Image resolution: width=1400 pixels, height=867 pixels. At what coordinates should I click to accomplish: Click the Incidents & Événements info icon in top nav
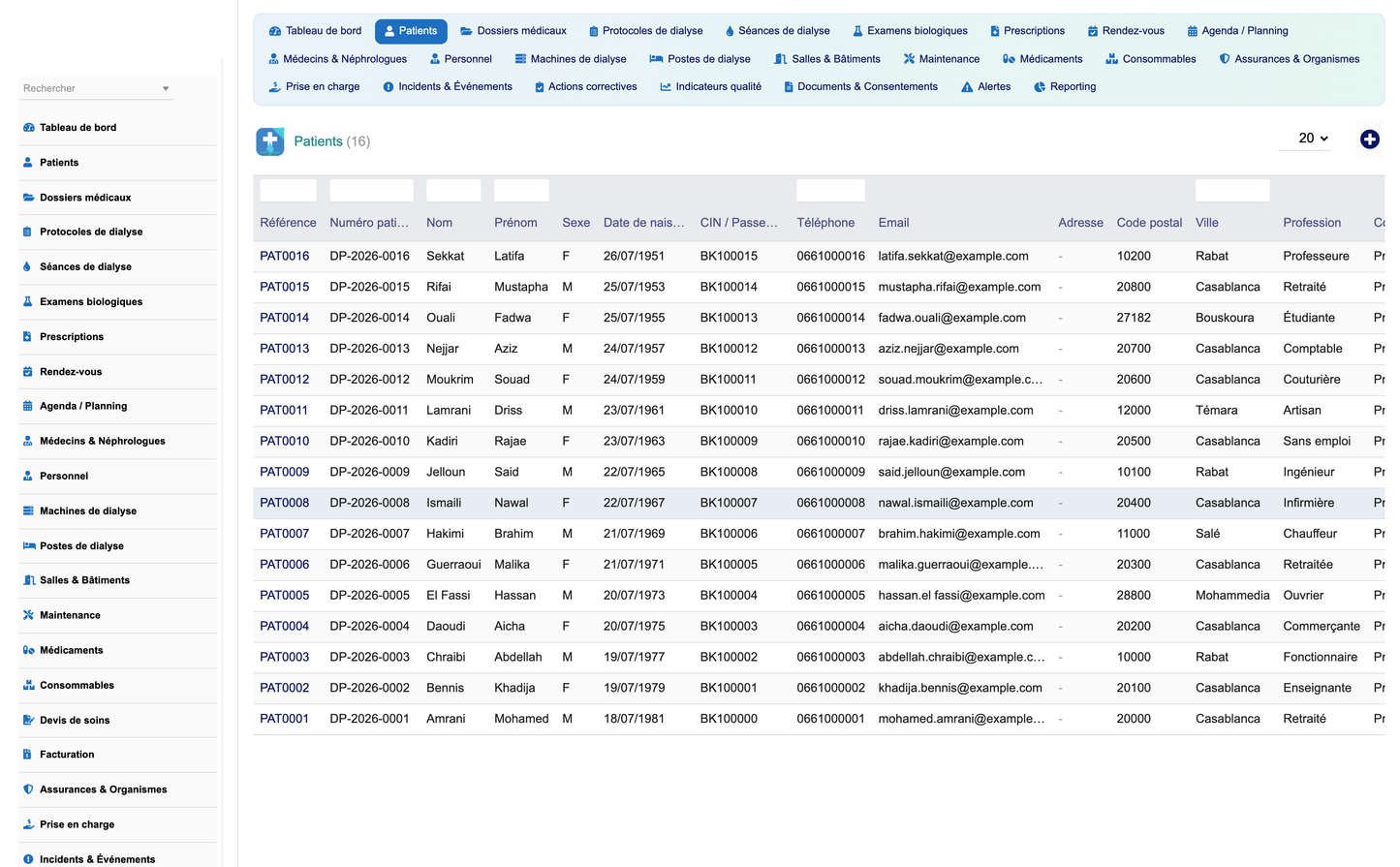(x=389, y=87)
